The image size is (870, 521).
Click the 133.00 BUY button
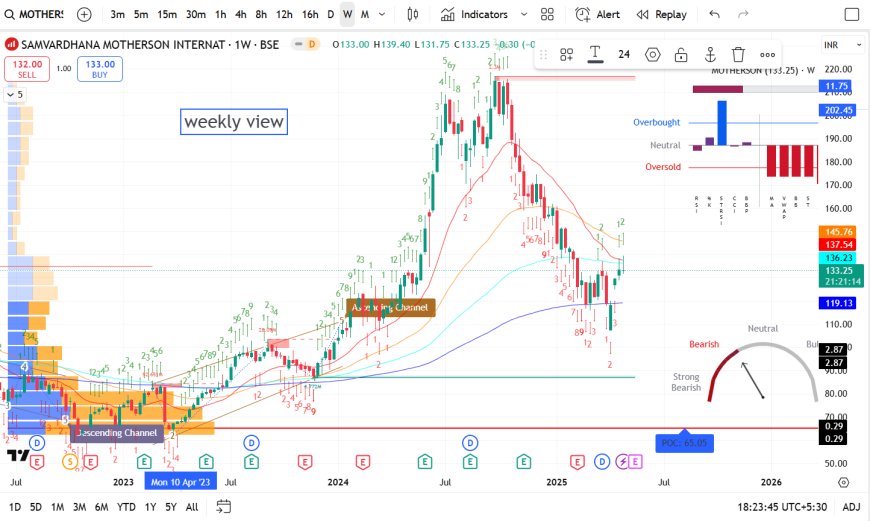(100, 69)
